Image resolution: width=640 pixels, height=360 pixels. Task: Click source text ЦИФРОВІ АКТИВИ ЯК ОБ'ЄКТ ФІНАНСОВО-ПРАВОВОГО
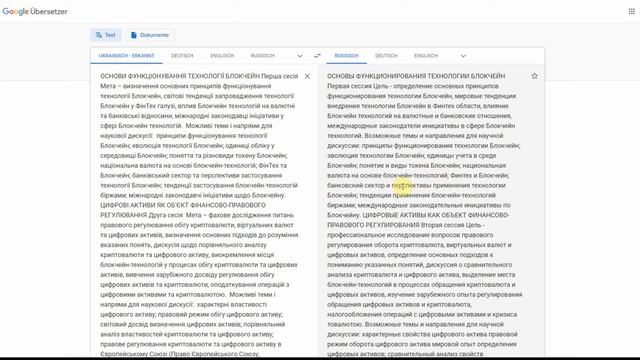pyautogui.click(x=183, y=205)
